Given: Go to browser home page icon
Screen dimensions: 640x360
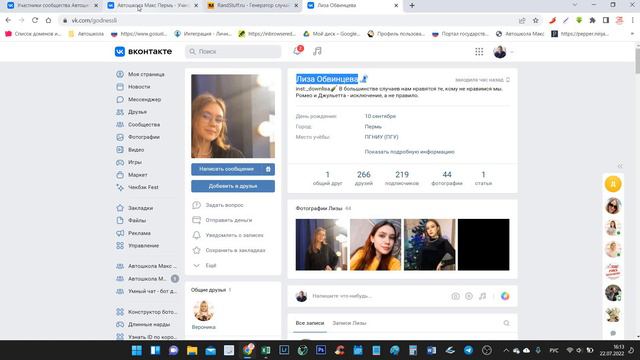Looking at the screenshot, I should click(x=49, y=20).
